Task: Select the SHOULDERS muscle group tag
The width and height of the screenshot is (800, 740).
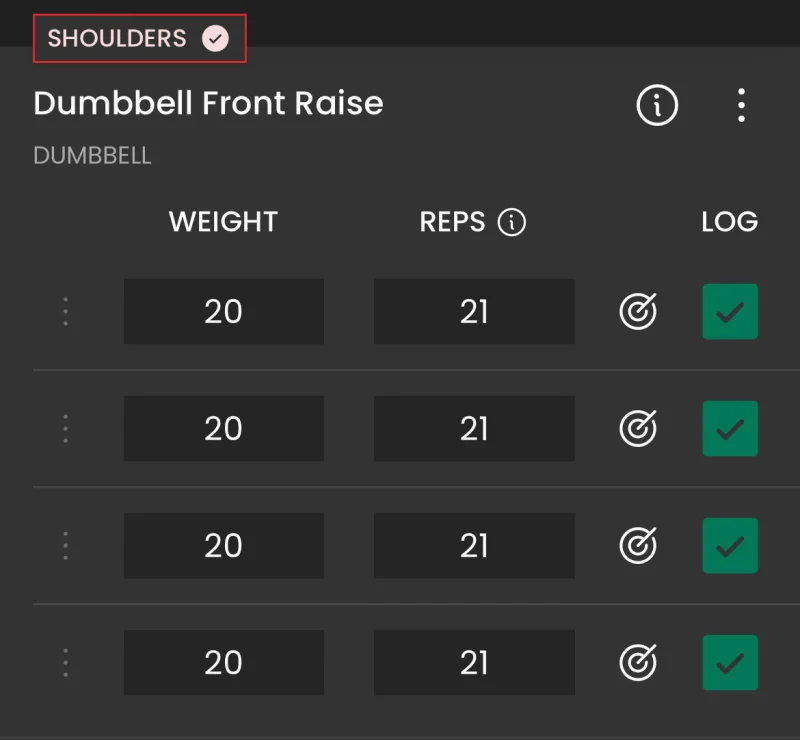Action: click(140, 38)
